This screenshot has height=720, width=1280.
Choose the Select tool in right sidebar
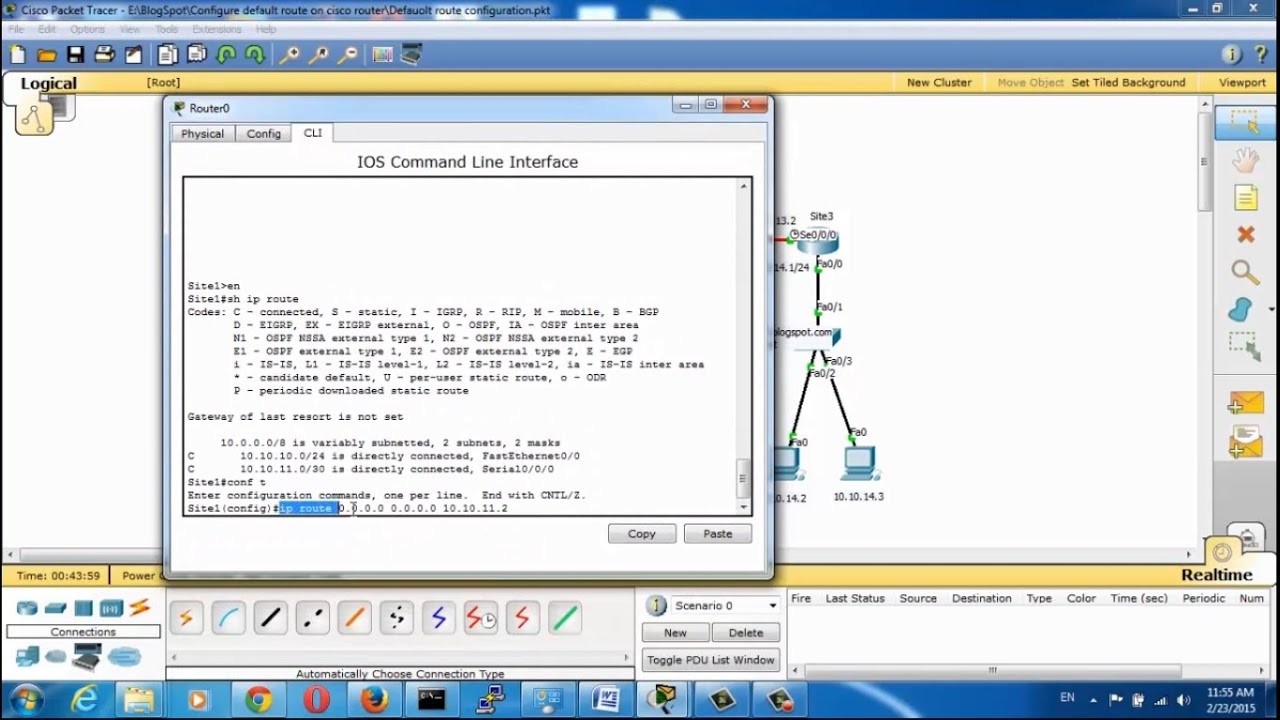(1245, 123)
